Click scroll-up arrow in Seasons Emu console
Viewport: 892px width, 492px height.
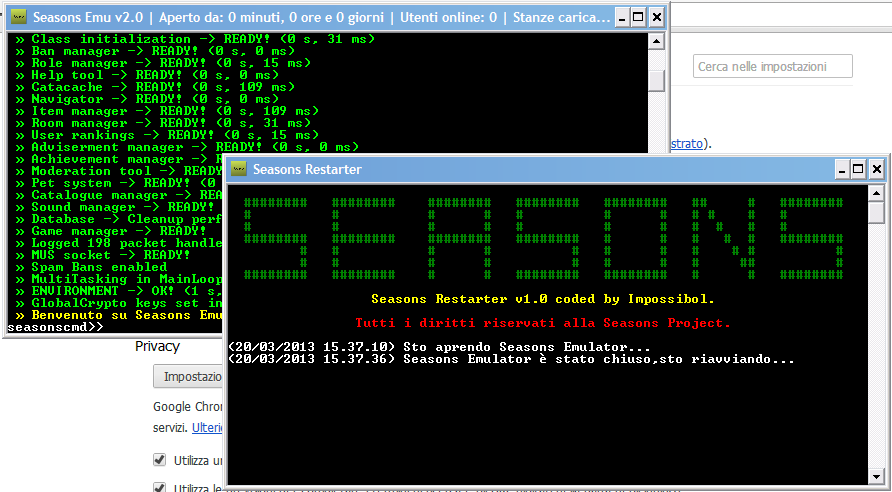[x=656, y=41]
